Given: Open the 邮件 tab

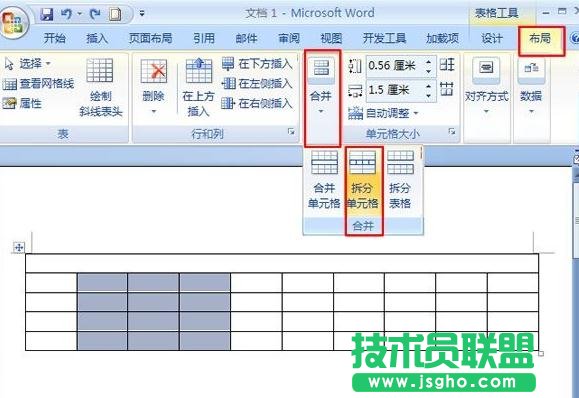Looking at the screenshot, I should tap(246, 38).
